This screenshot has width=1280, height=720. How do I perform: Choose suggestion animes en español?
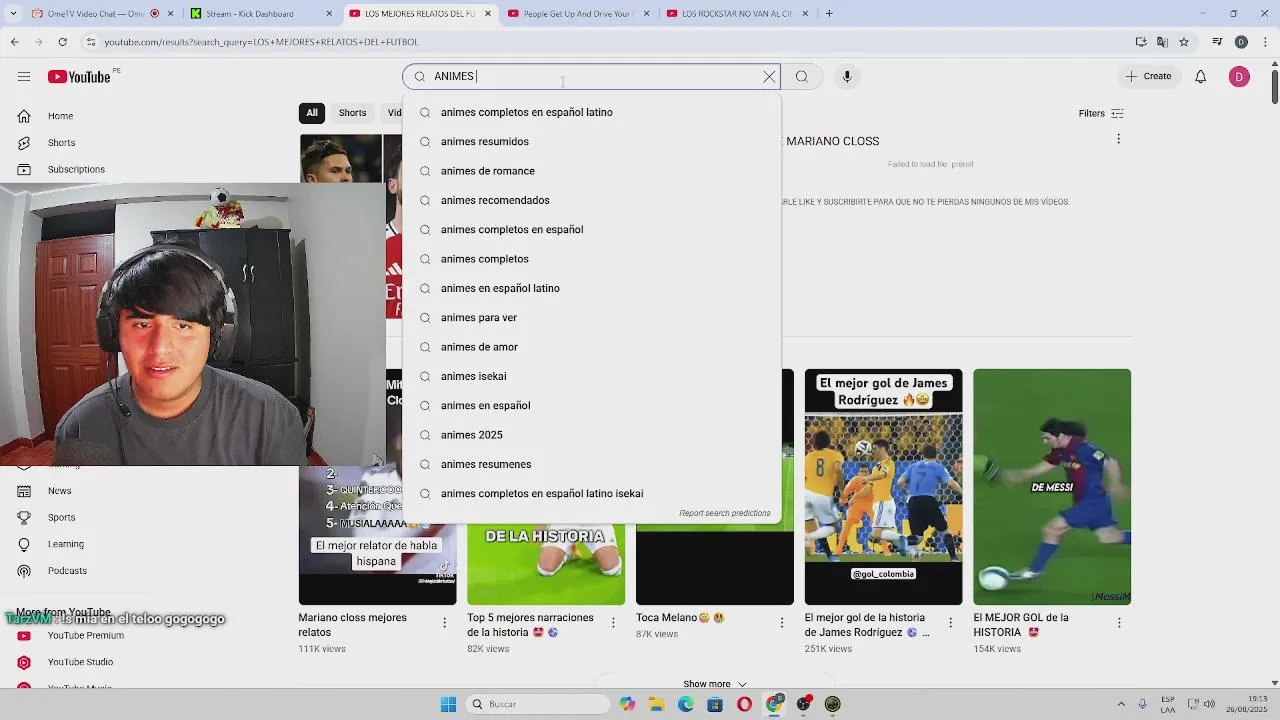tap(591, 406)
